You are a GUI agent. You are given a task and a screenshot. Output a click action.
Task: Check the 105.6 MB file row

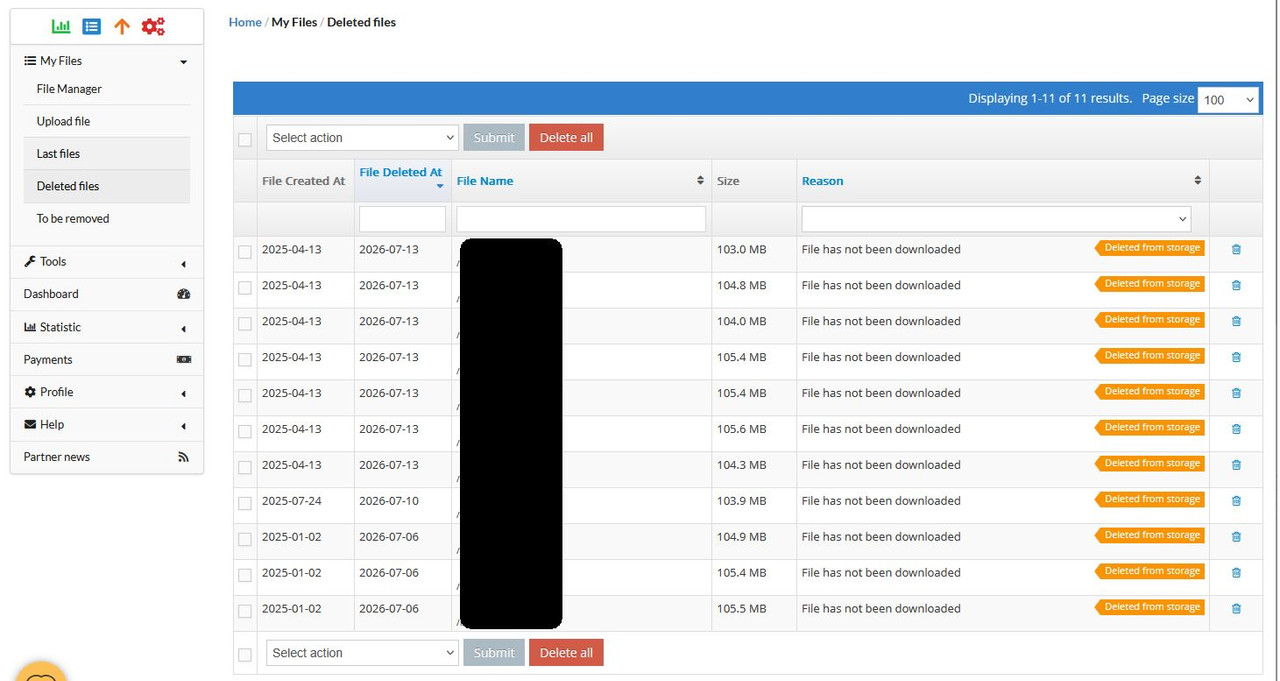tap(245, 432)
